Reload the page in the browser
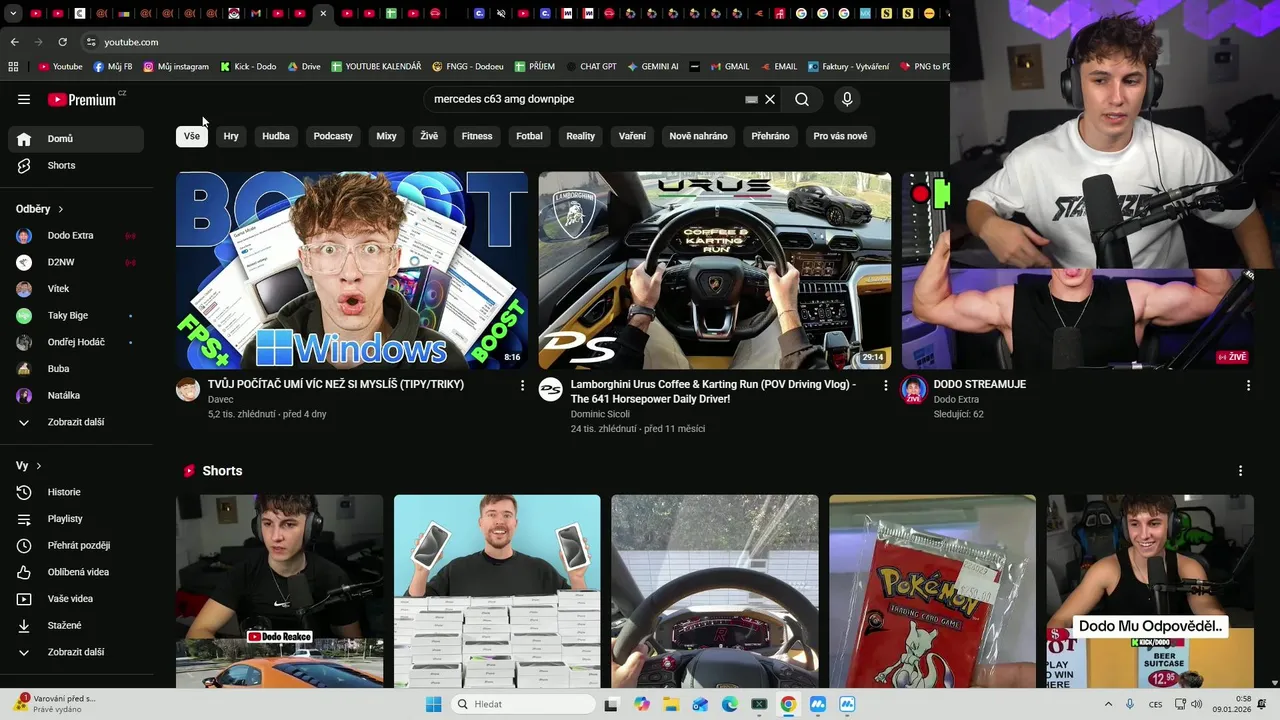Image resolution: width=1280 pixels, height=720 pixels. coord(62,42)
